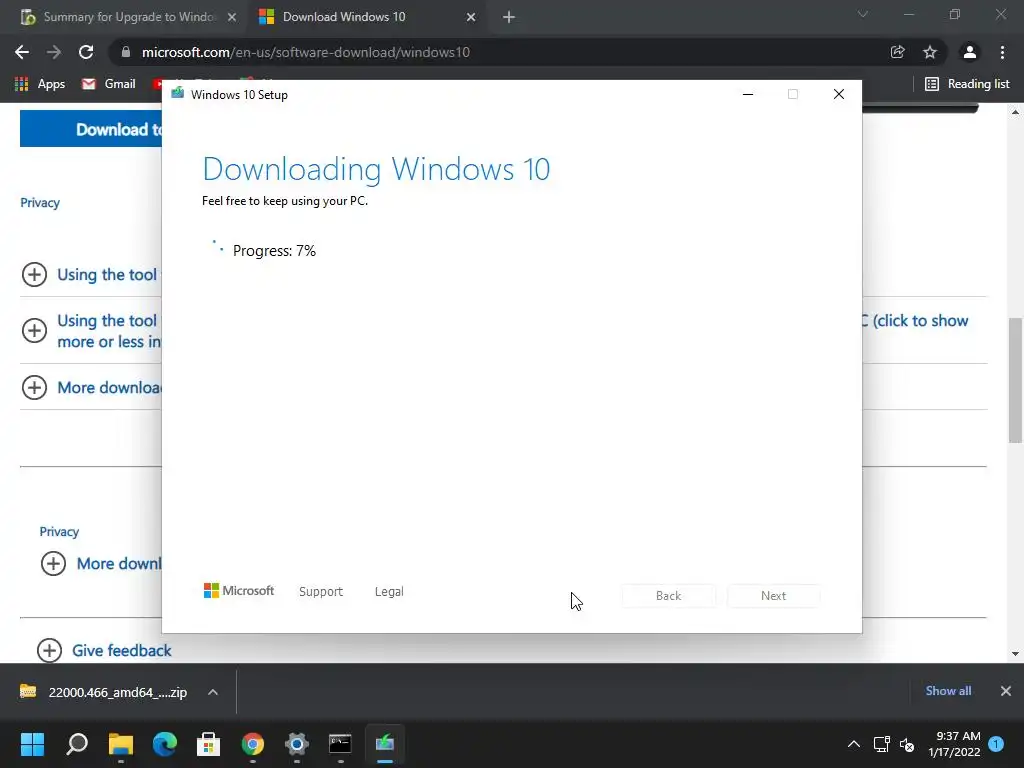The image size is (1024, 768).
Task: Show hidden system tray icons
Action: pos(854,744)
